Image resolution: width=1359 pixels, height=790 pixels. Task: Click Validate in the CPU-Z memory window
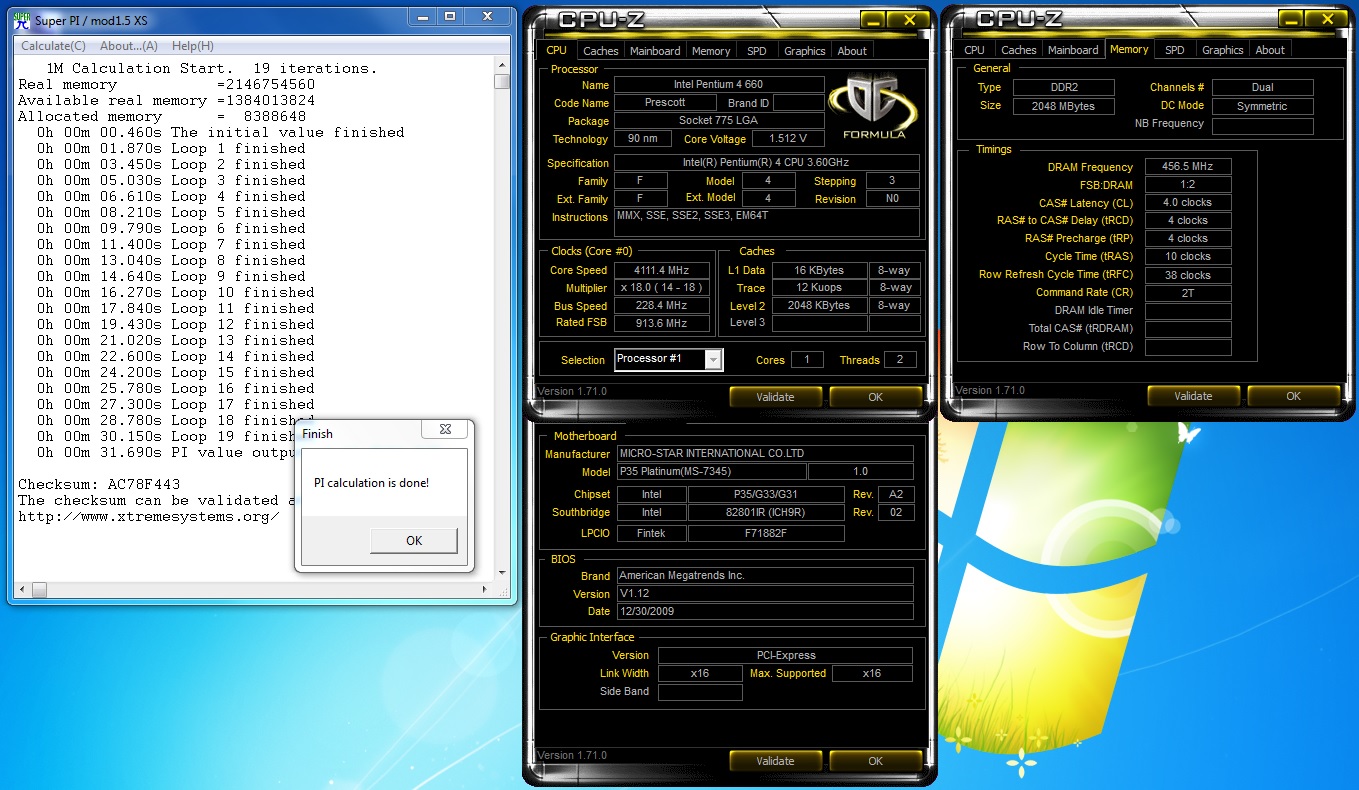[1193, 396]
